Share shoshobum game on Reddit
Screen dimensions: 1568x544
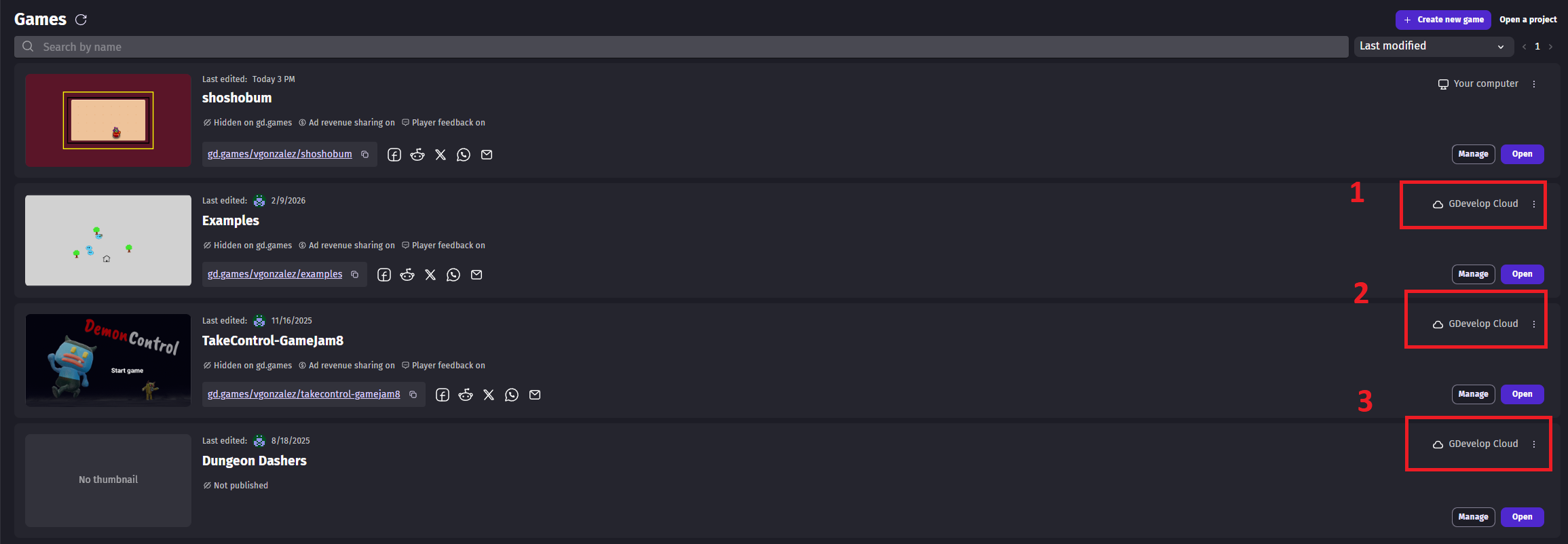pos(417,155)
